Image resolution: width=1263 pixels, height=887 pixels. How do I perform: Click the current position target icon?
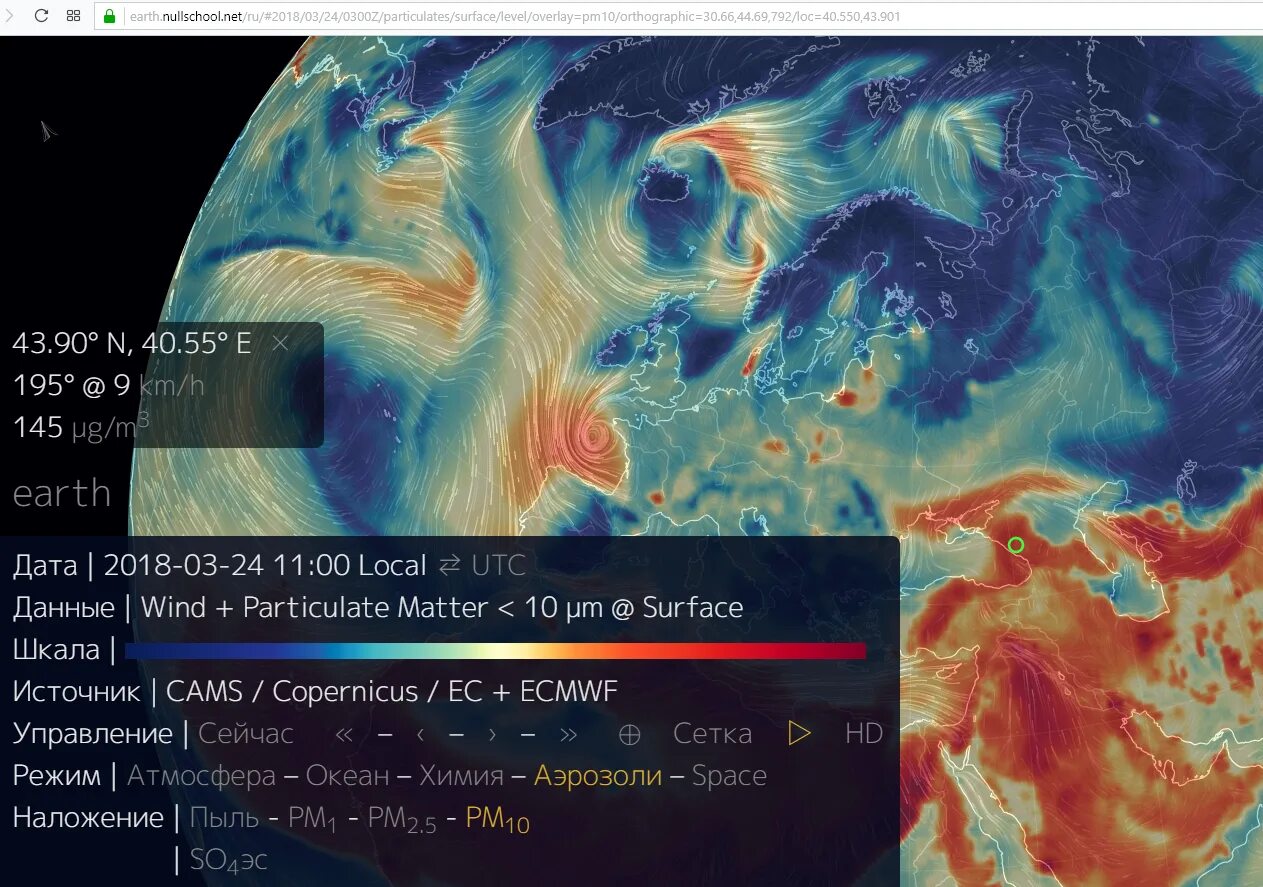point(629,734)
